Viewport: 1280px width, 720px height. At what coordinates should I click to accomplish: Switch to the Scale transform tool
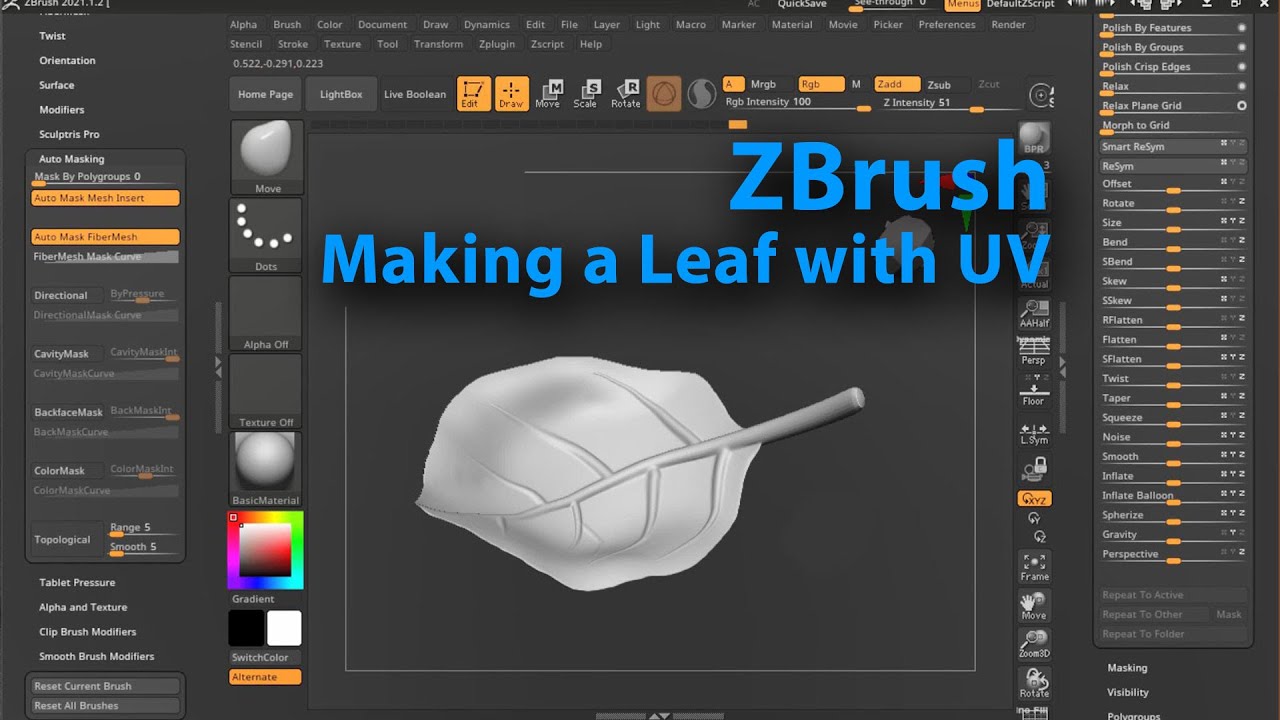click(586, 94)
